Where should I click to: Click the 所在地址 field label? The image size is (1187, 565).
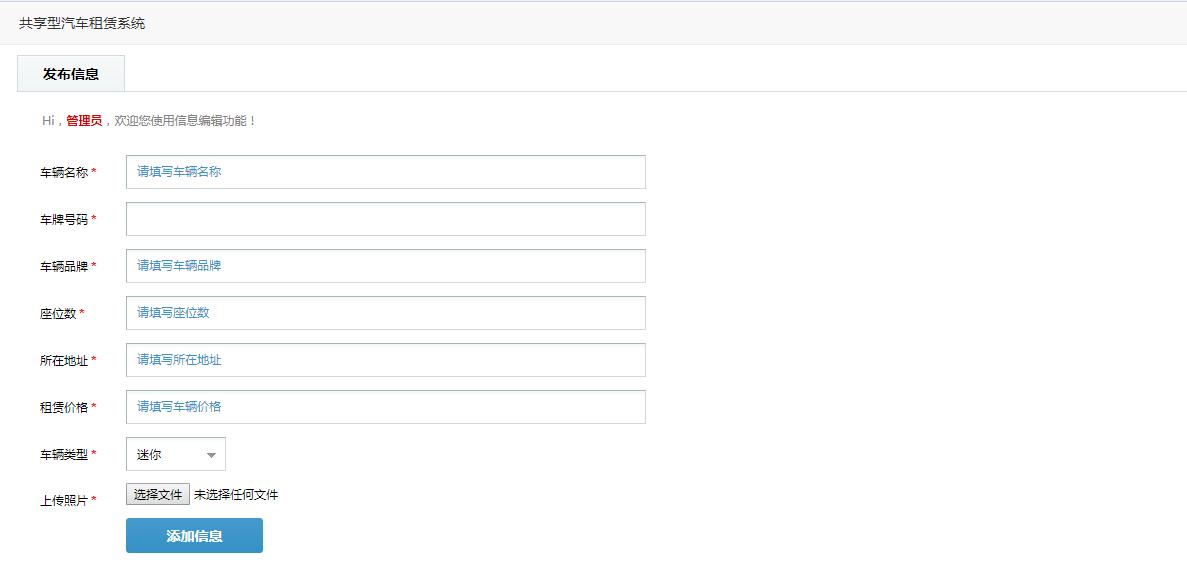(64, 361)
